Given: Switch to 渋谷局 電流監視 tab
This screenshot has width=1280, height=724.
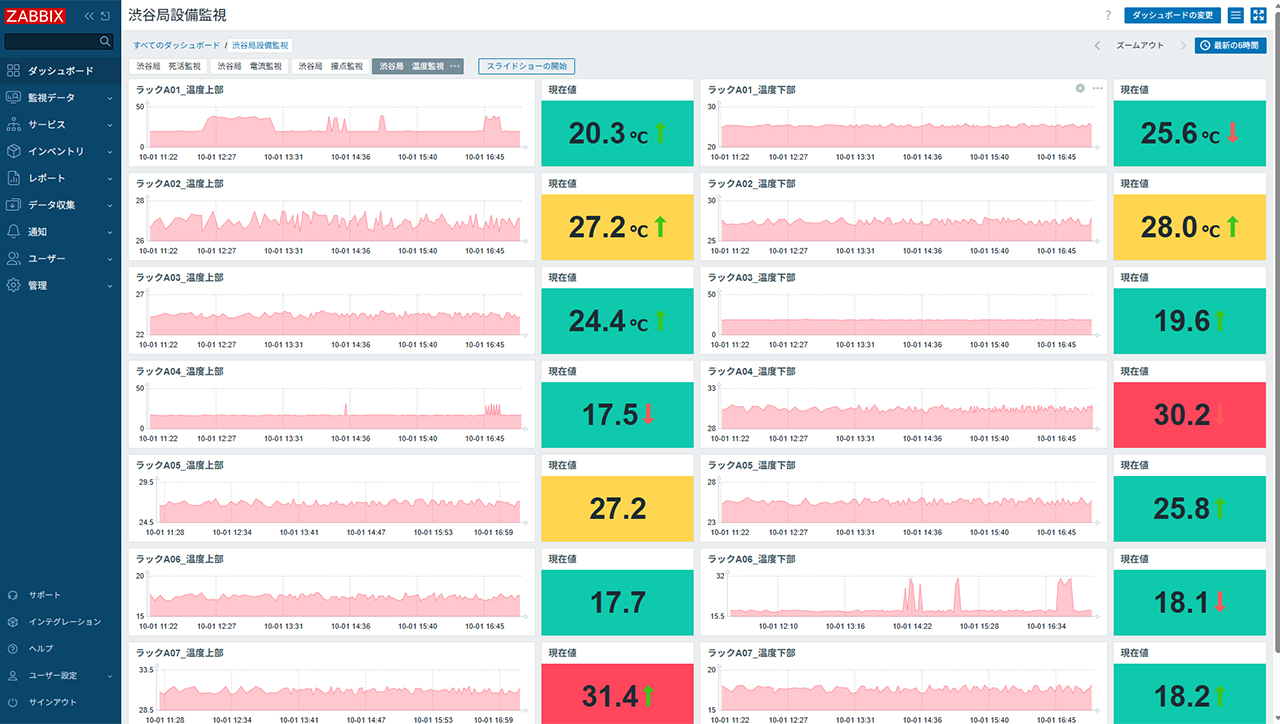Looking at the screenshot, I should pos(250,66).
